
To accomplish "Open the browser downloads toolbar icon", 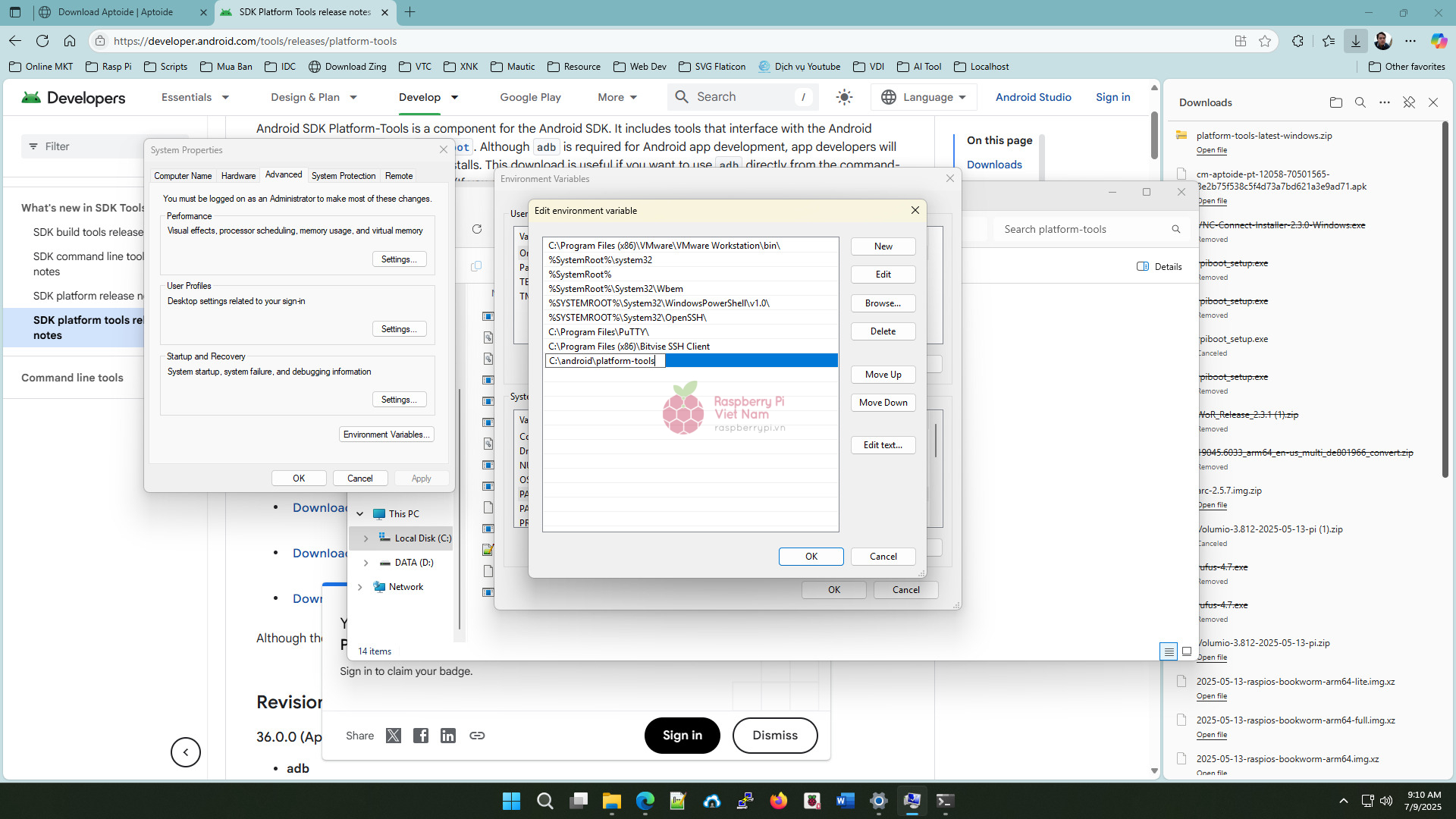I will point(1356,41).
